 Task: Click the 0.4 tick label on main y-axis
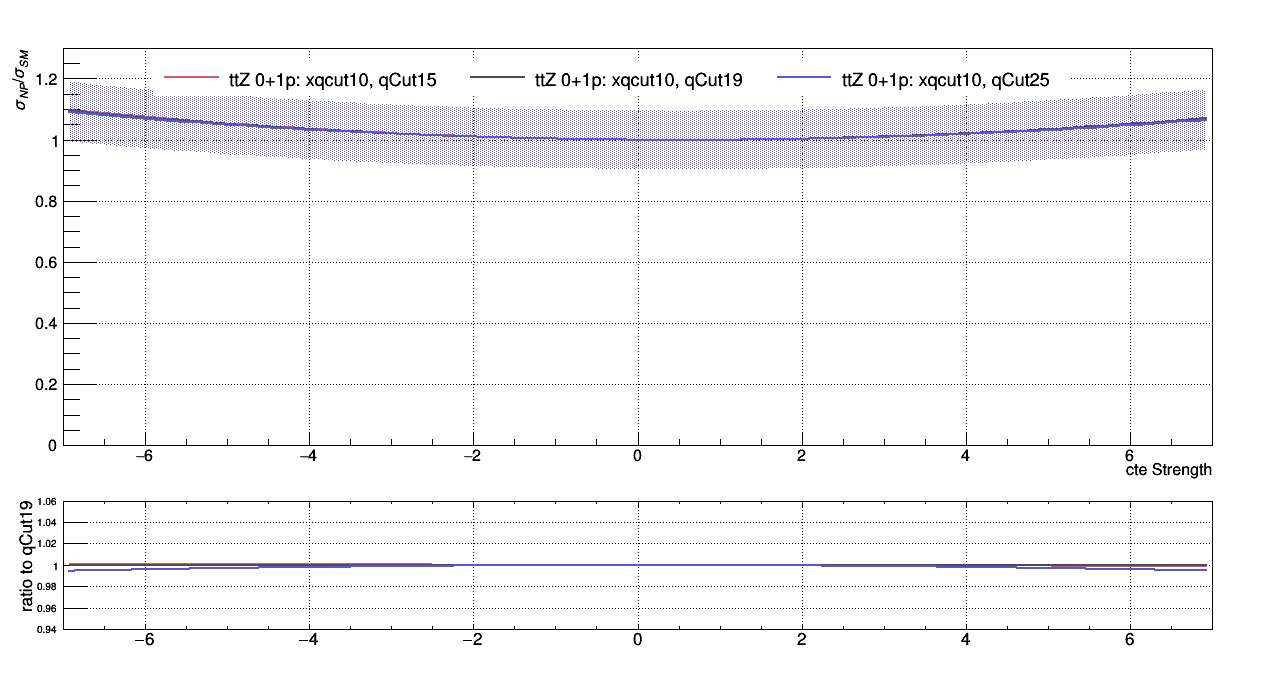[45, 324]
